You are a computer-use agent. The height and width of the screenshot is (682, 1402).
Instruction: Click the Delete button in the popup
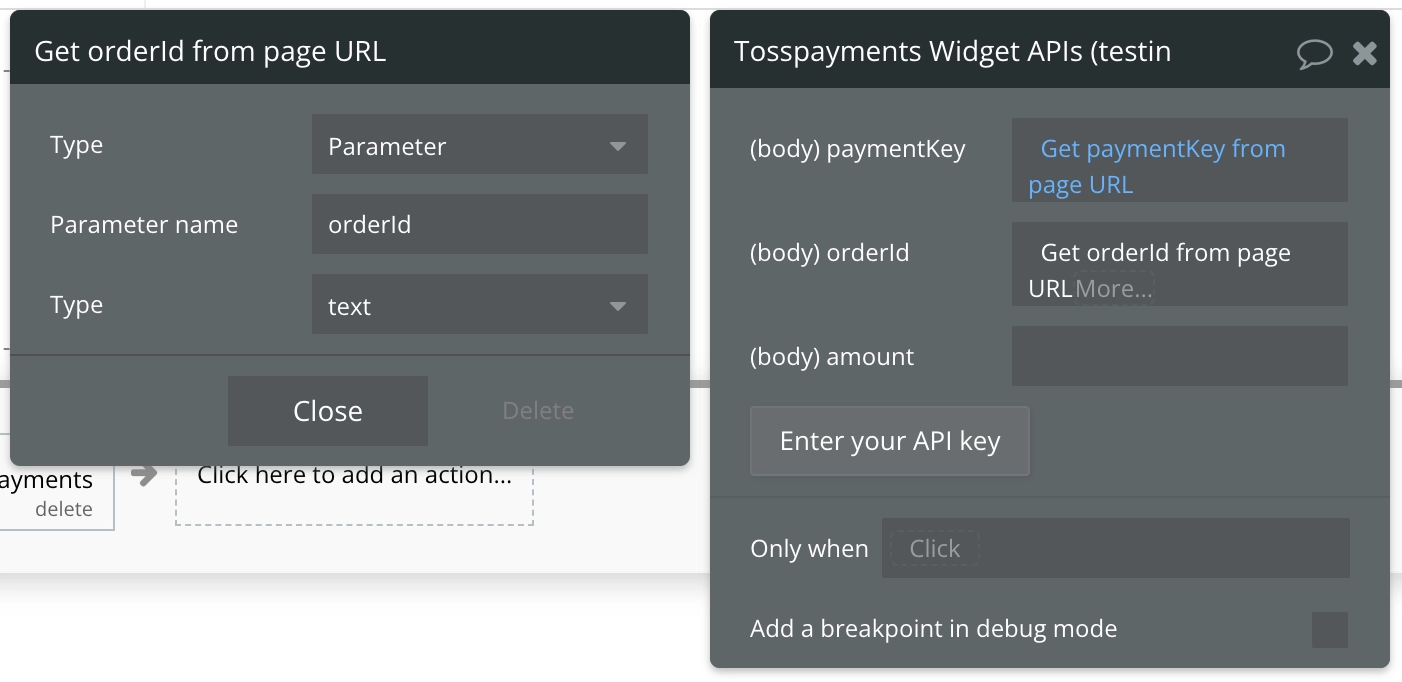tap(538, 411)
